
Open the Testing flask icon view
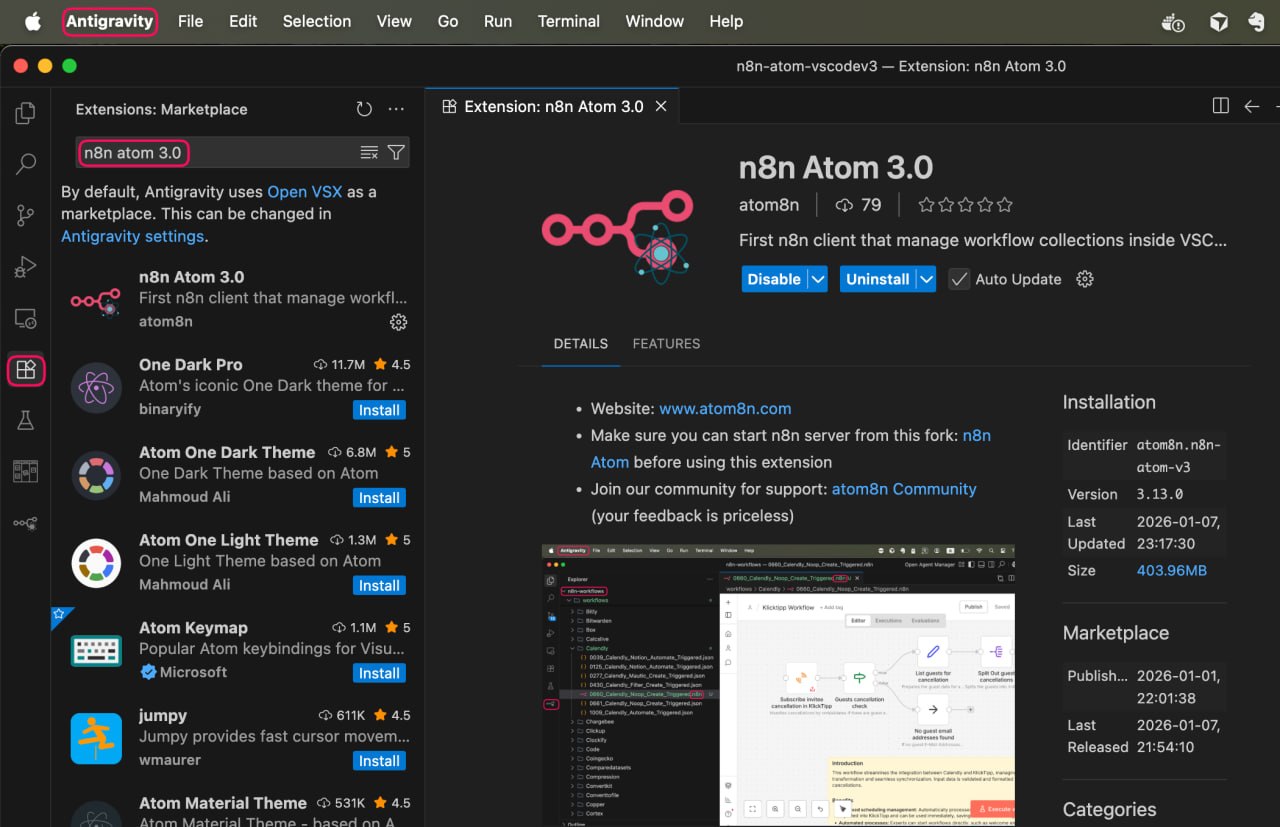coord(26,420)
